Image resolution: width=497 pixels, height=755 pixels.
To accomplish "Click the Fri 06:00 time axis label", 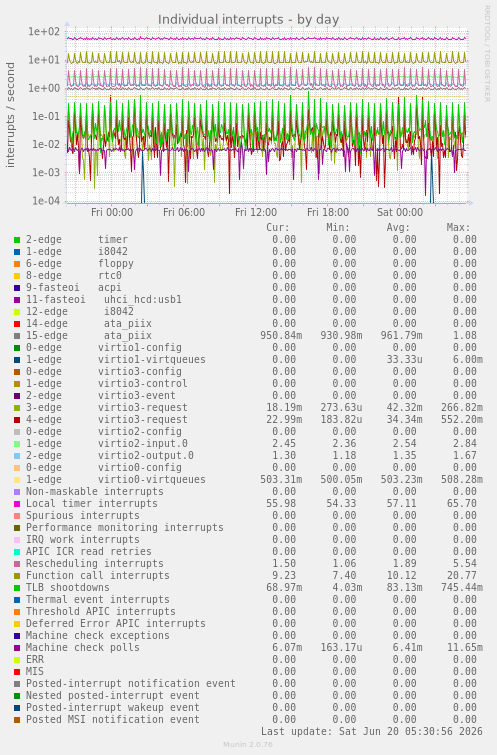I will (x=184, y=212).
